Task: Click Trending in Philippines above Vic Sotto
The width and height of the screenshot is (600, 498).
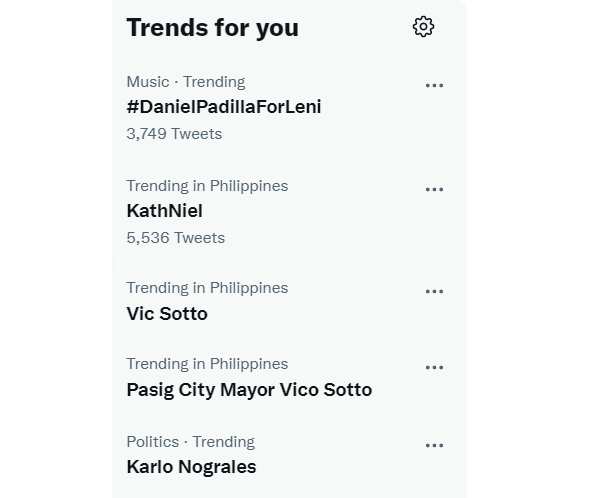Action: click(207, 288)
